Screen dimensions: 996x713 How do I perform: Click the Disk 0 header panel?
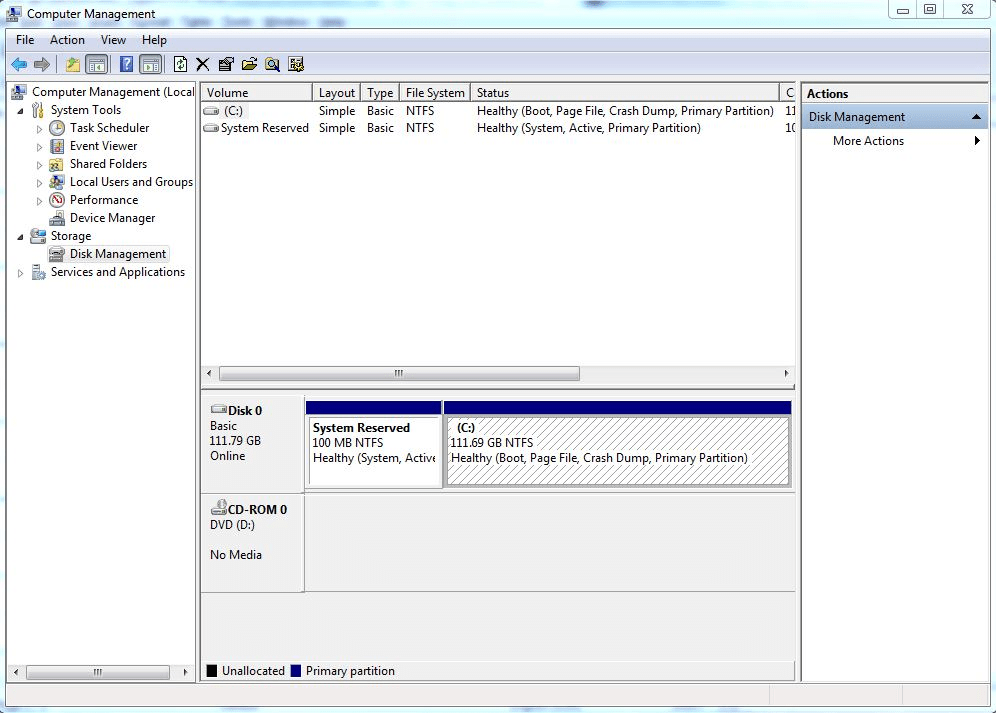click(x=250, y=440)
